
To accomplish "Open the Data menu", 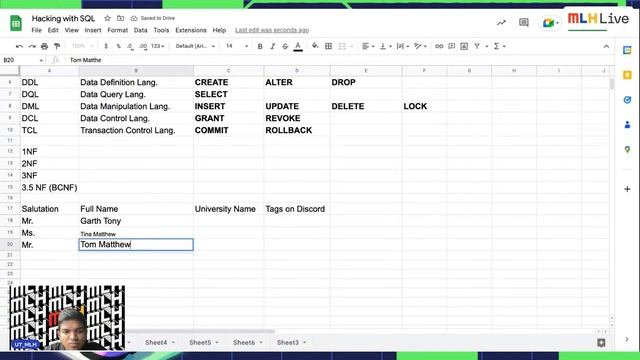I will click(140, 30).
